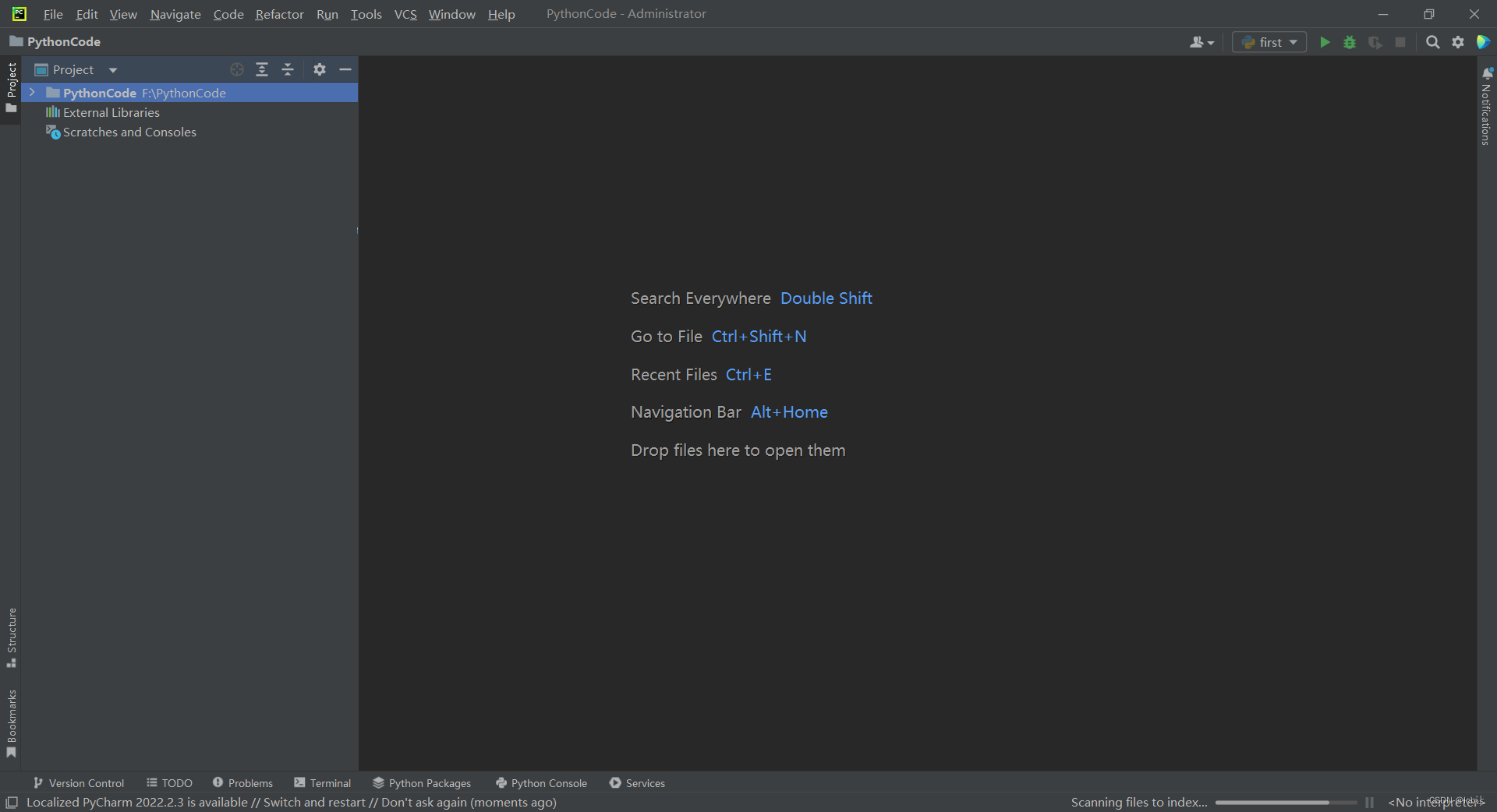Toggle the Bookmarks sidebar tab
This screenshot has width=1497, height=812.
point(11,723)
